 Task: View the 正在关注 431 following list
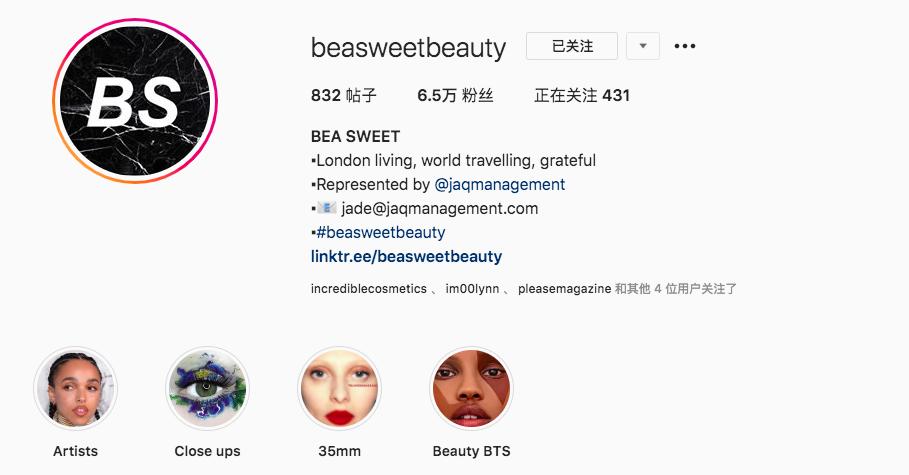tap(582, 95)
